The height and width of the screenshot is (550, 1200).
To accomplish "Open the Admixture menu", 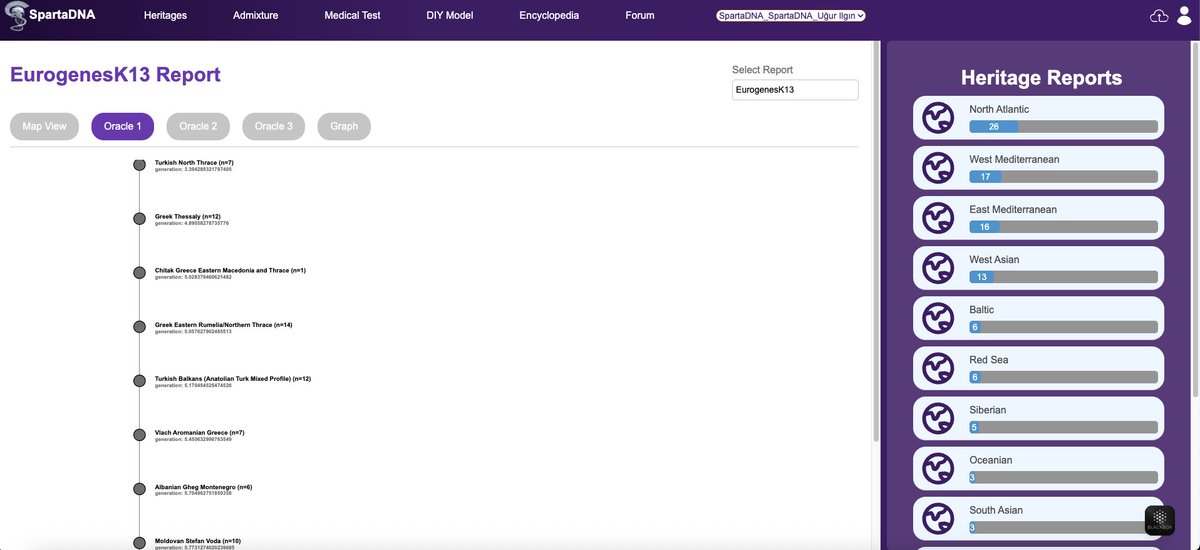I will point(256,16).
